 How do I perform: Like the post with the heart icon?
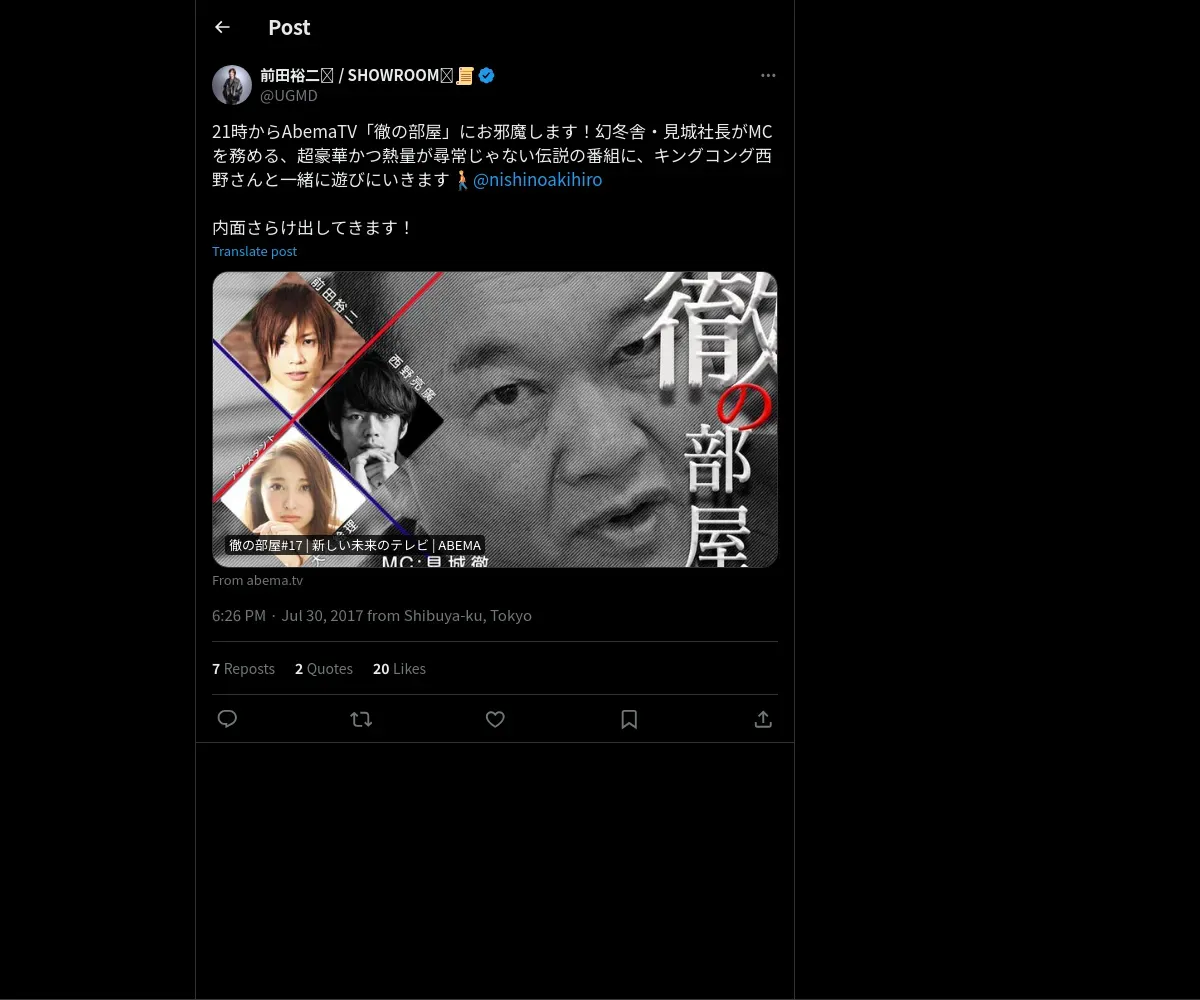click(495, 719)
